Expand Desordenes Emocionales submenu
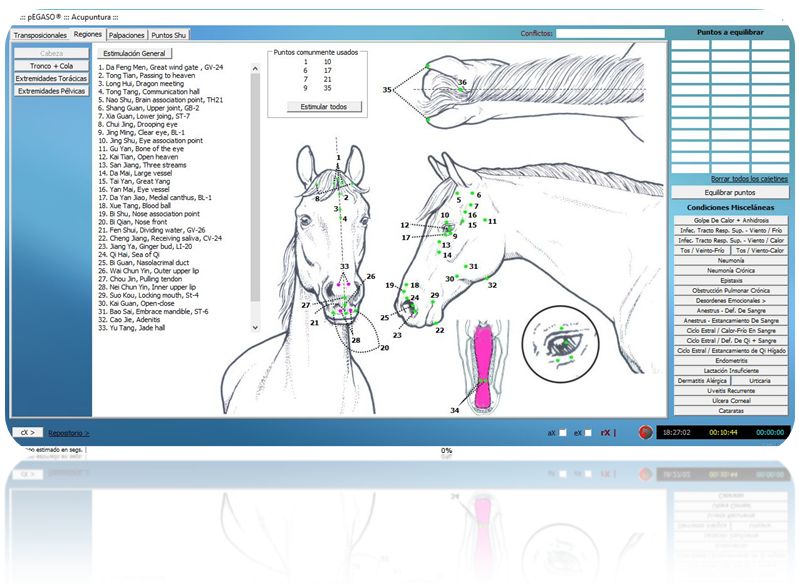The height and width of the screenshot is (584, 799). (x=731, y=301)
